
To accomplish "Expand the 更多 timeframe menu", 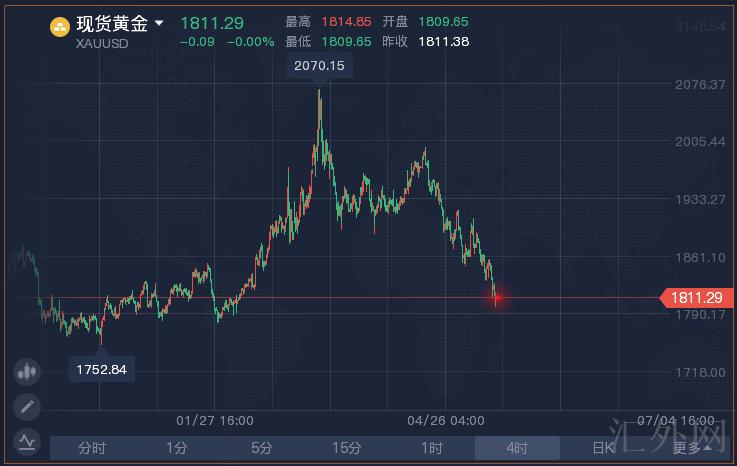I will tap(687, 448).
